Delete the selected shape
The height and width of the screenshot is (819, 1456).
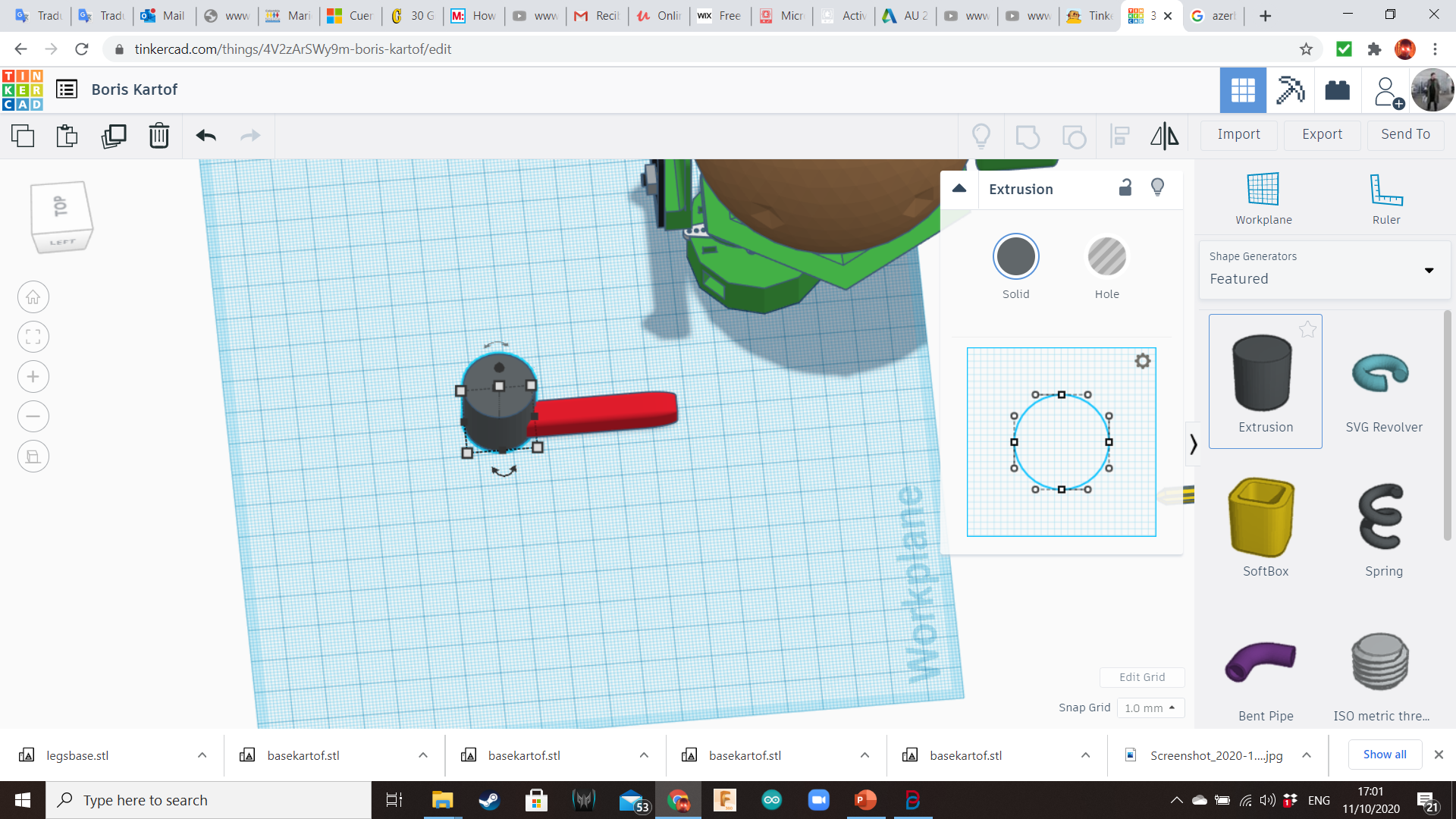[x=158, y=136]
